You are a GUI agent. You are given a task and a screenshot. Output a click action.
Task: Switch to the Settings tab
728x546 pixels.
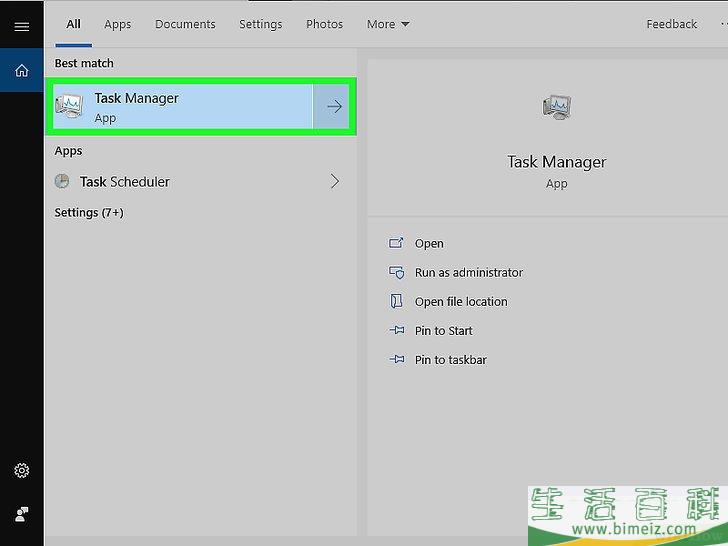tap(260, 24)
